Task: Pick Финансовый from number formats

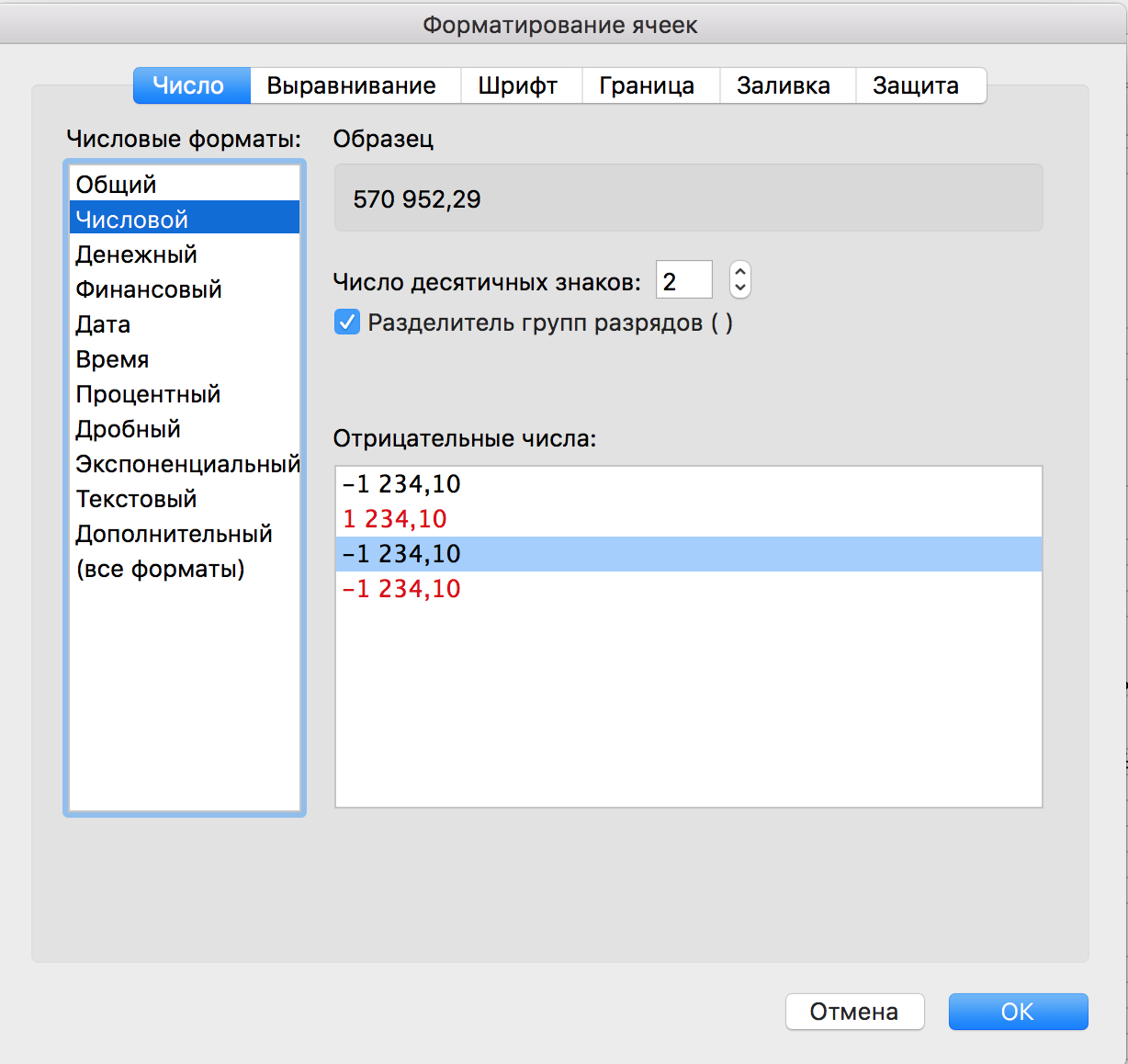Action: (x=149, y=289)
